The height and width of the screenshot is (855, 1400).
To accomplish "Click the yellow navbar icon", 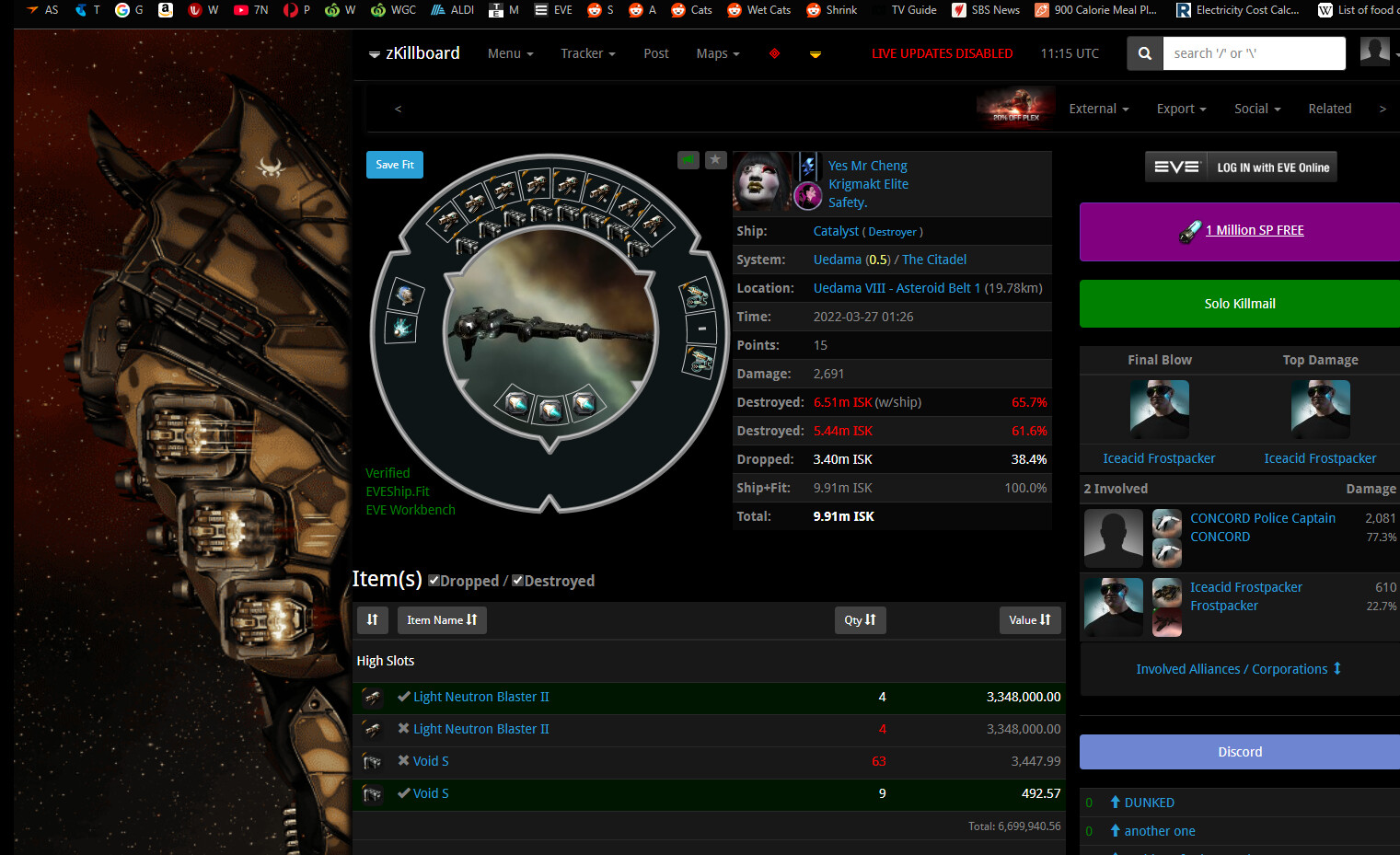I will click(815, 54).
